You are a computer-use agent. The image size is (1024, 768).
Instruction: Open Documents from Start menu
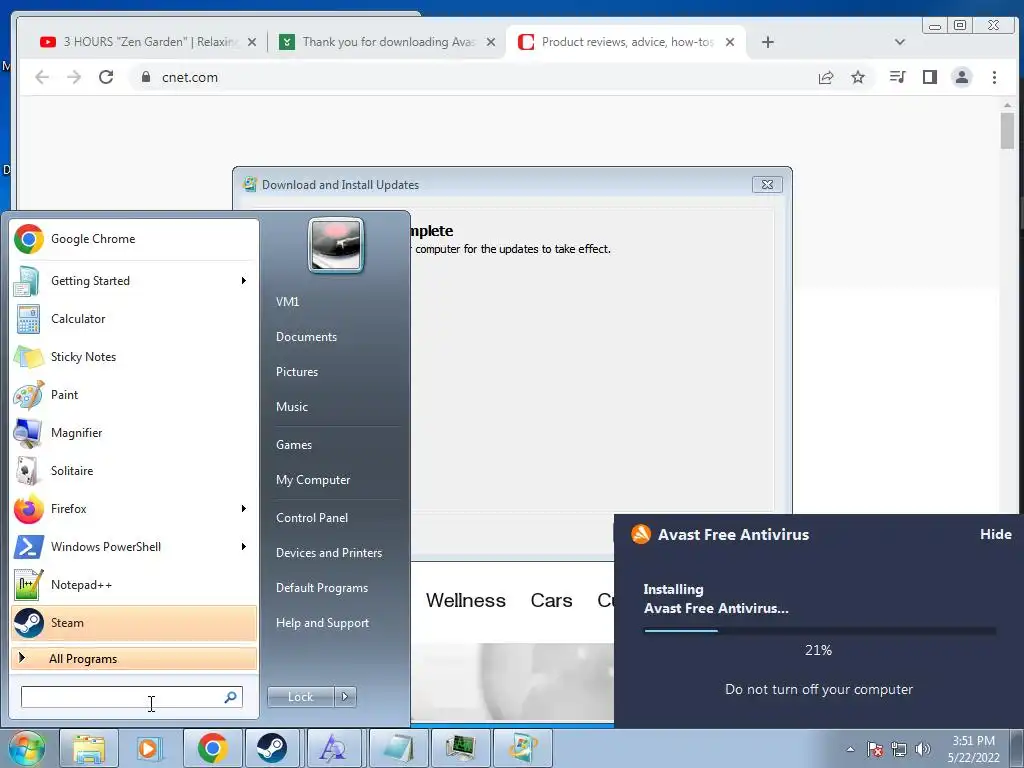(306, 337)
